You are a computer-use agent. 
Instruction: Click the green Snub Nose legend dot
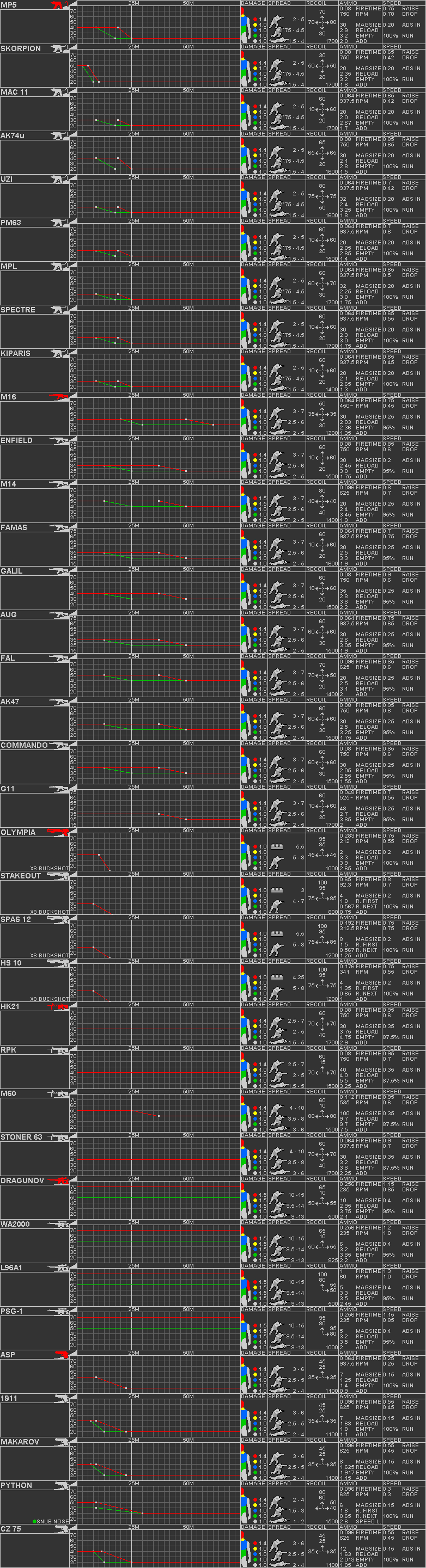[x=35, y=1522]
